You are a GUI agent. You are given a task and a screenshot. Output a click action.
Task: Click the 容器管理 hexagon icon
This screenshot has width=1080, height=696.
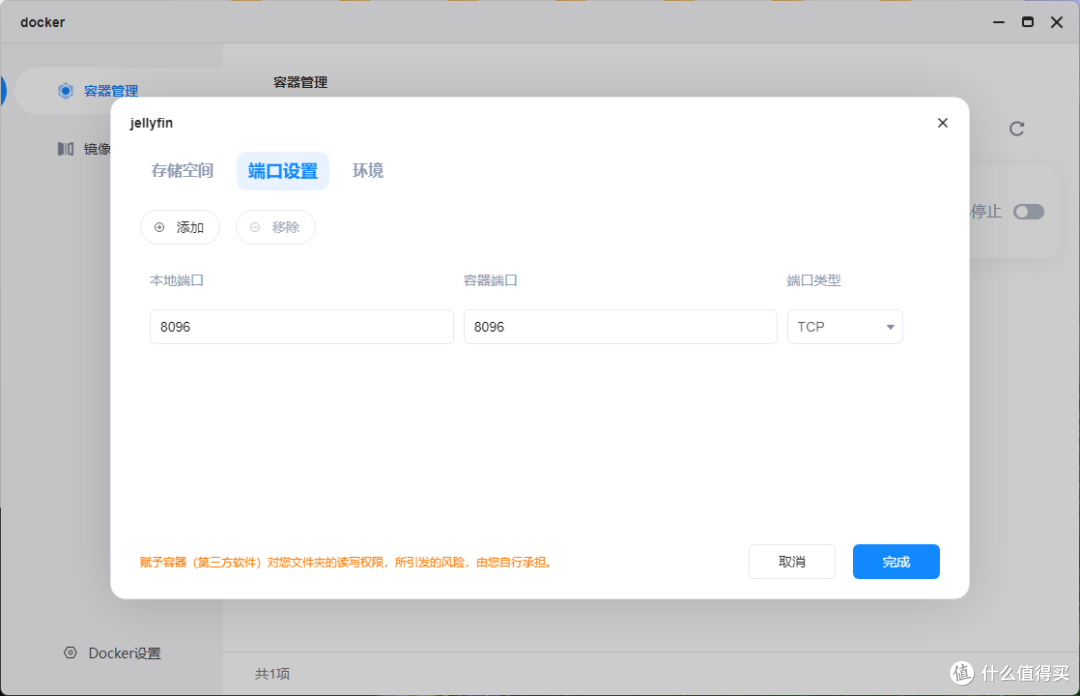click(x=65, y=91)
